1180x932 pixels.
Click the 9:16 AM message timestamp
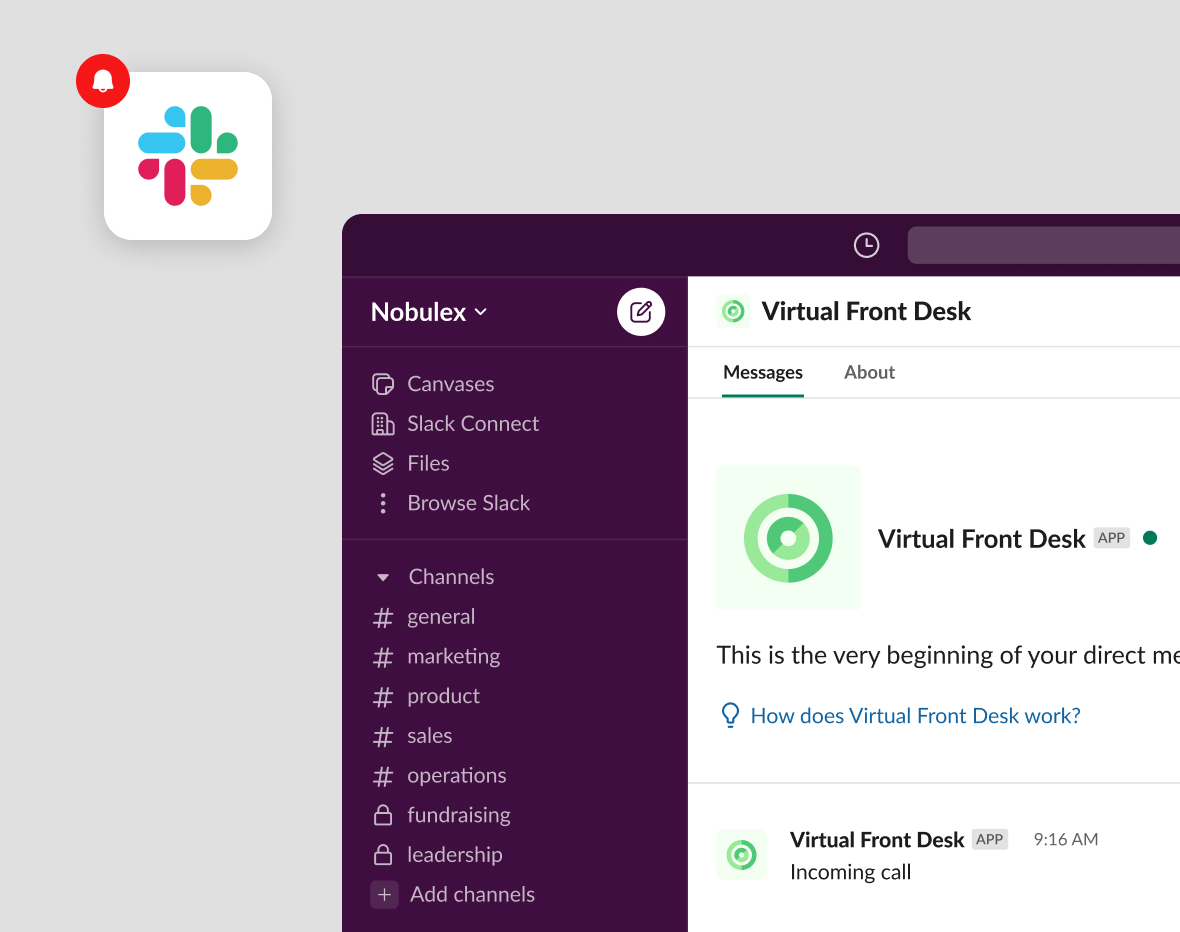pyautogui.click(x=1066, y=839)
